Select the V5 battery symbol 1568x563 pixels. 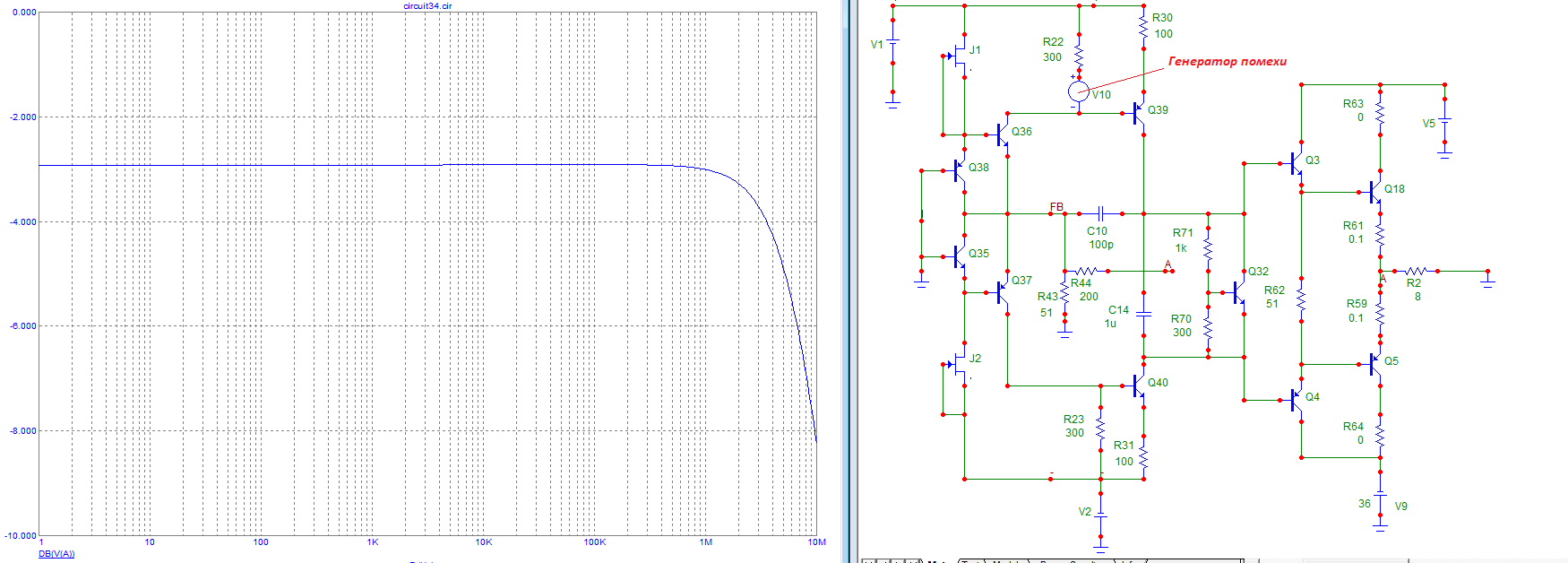1444,120
